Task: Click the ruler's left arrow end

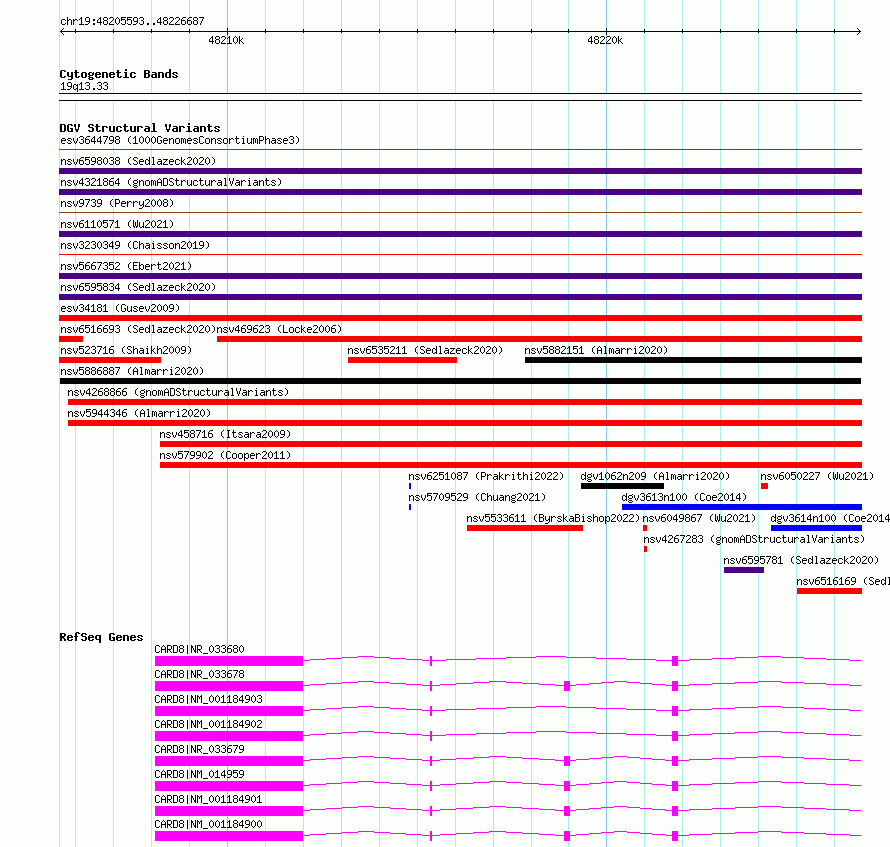Action: (63, 32)
